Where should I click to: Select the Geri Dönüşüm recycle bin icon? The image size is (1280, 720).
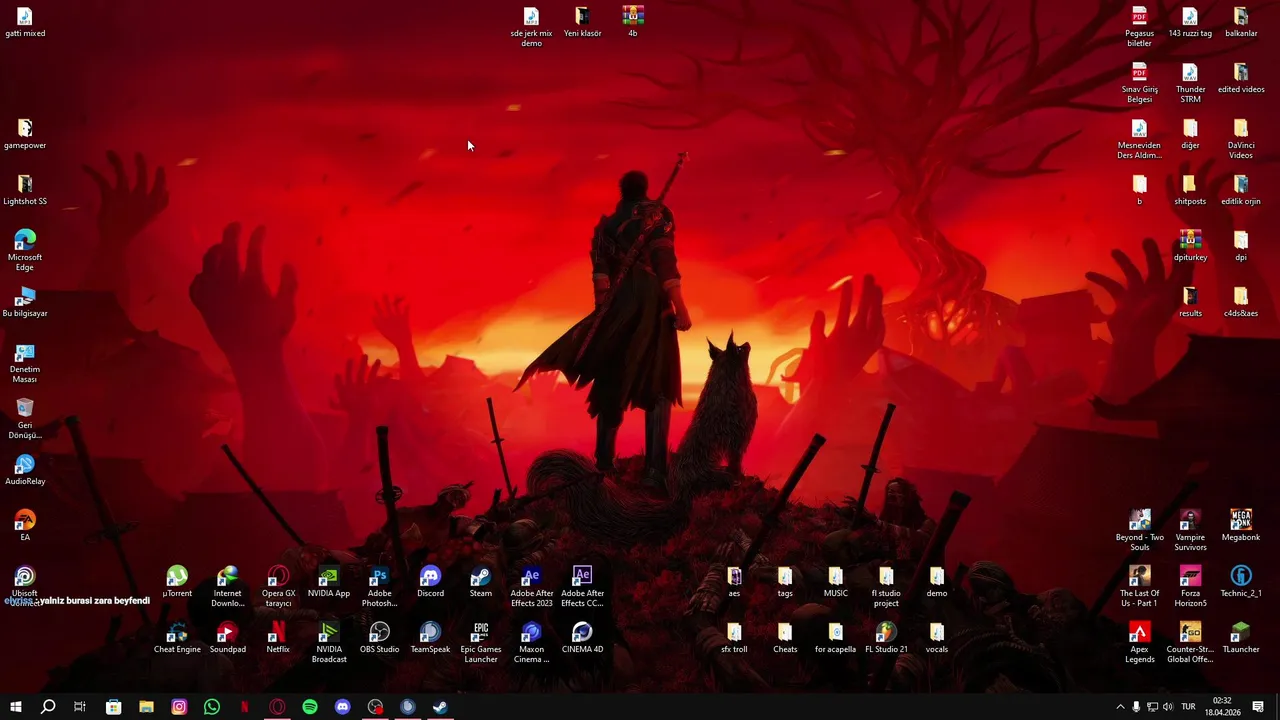(25, 419)
